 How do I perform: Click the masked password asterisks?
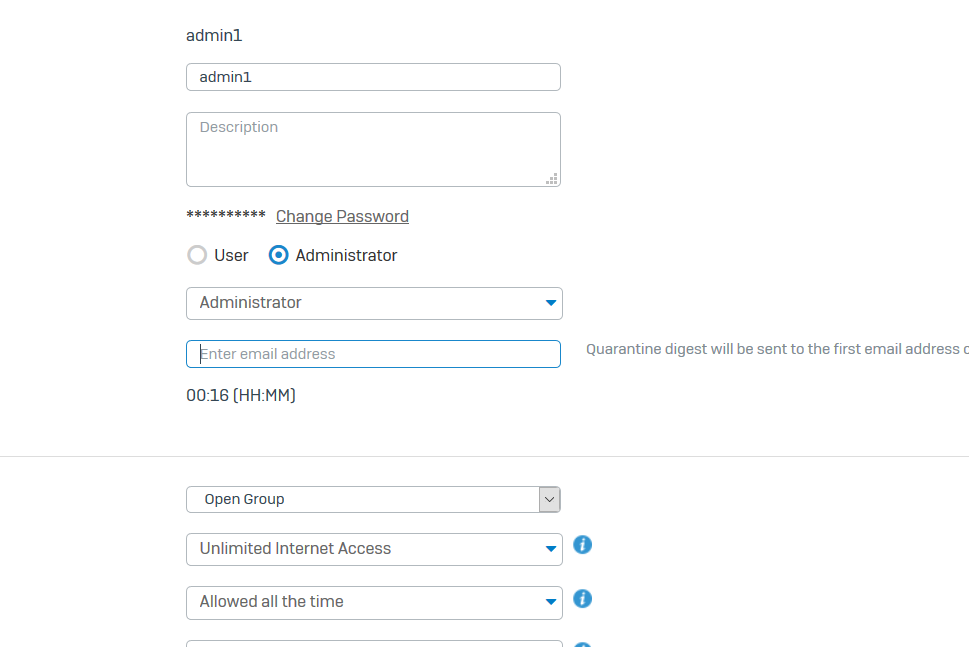click(226, 216)
